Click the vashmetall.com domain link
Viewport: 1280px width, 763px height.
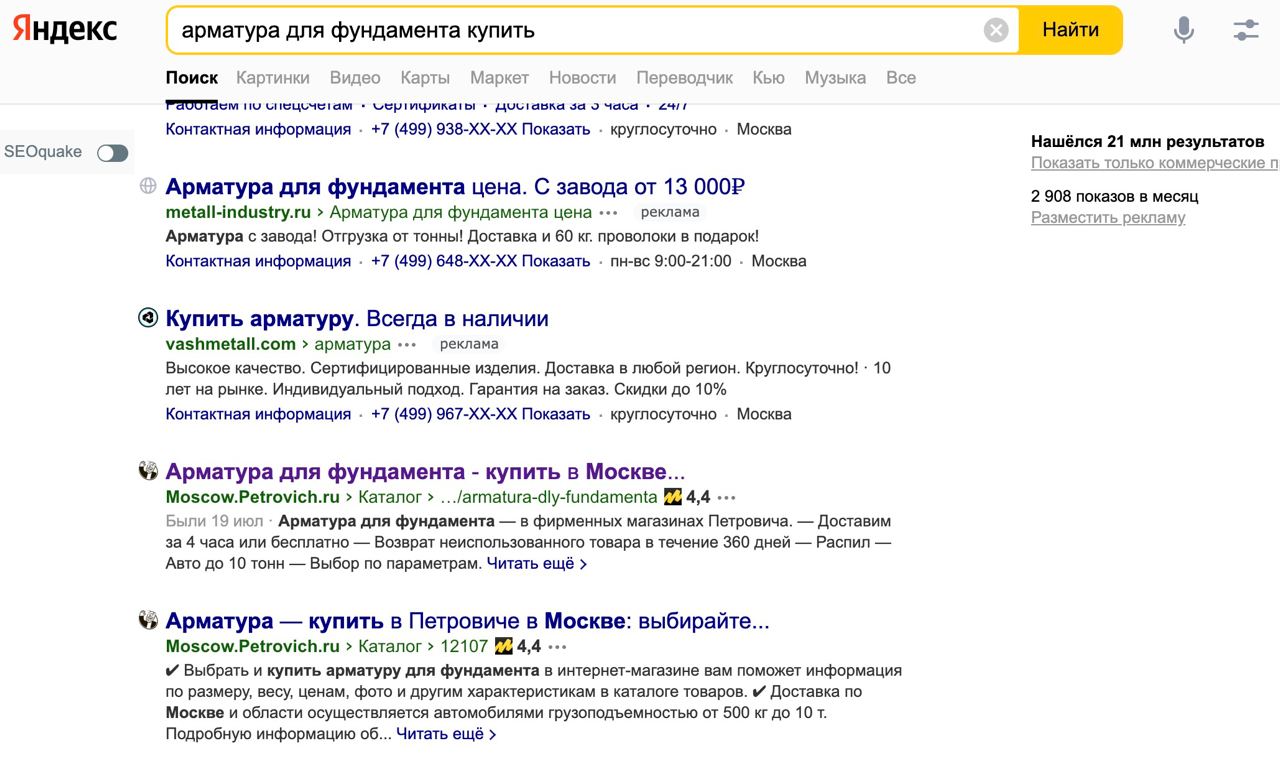pyautogui.click(x=231, y=344)
